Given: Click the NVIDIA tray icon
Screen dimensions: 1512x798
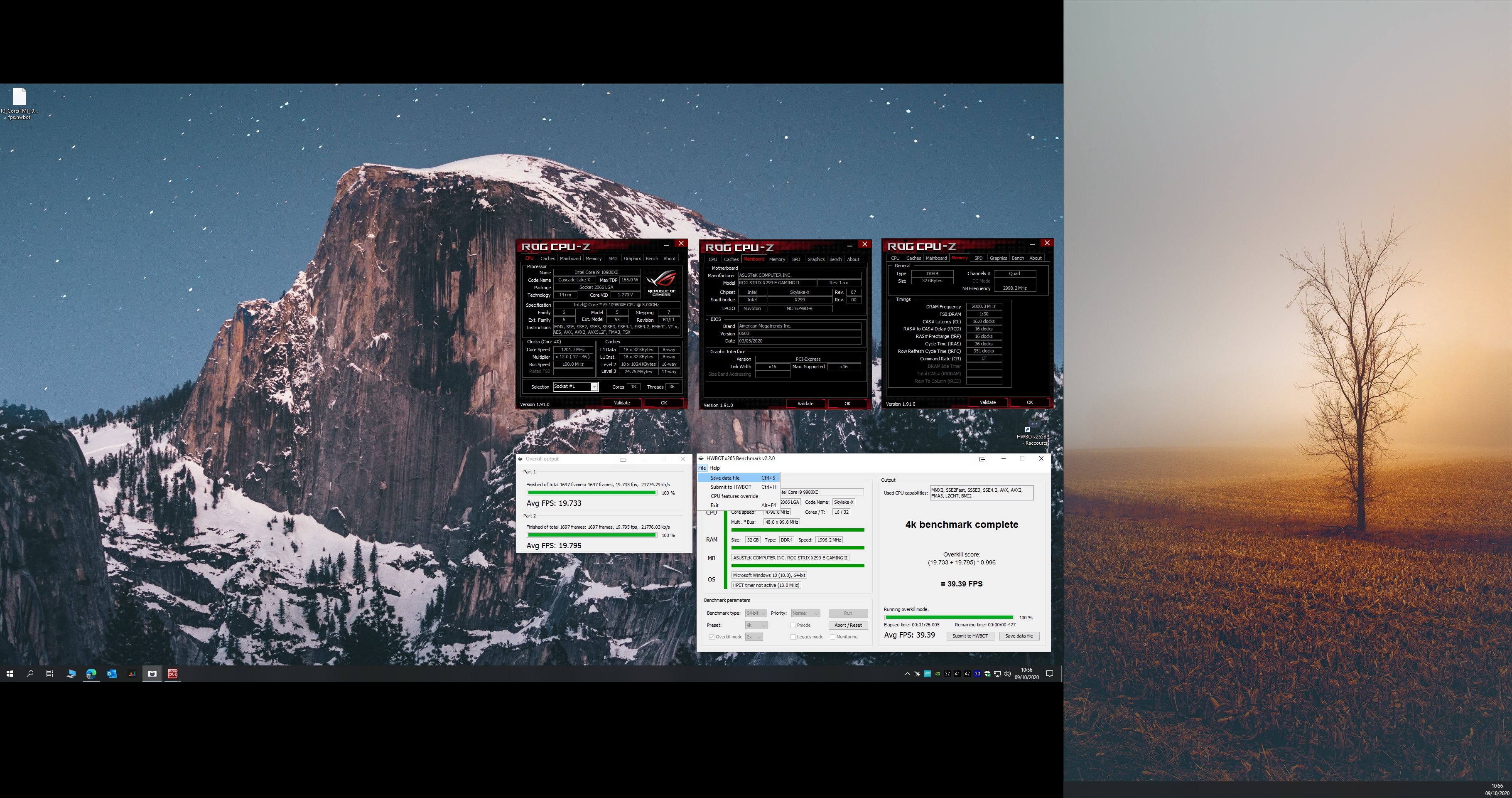Looking at the screenshot, I should (938, 673).
